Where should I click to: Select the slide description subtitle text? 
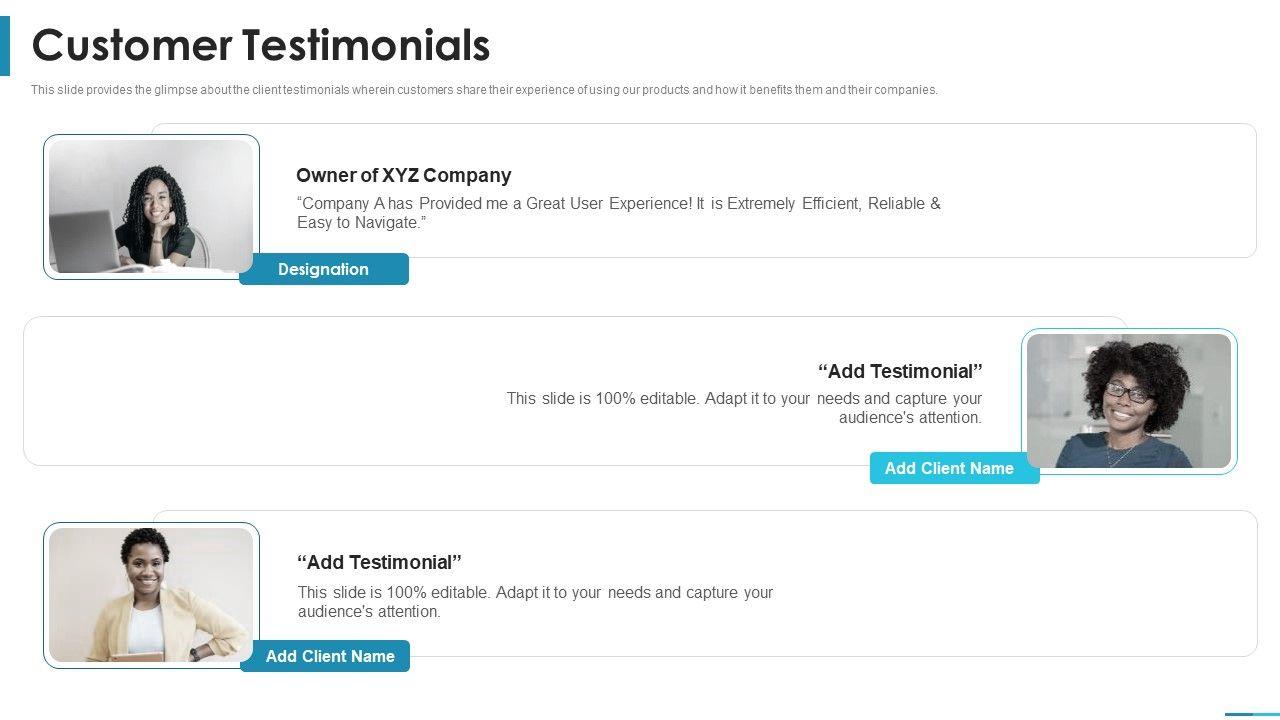click(x=484, y=90)
